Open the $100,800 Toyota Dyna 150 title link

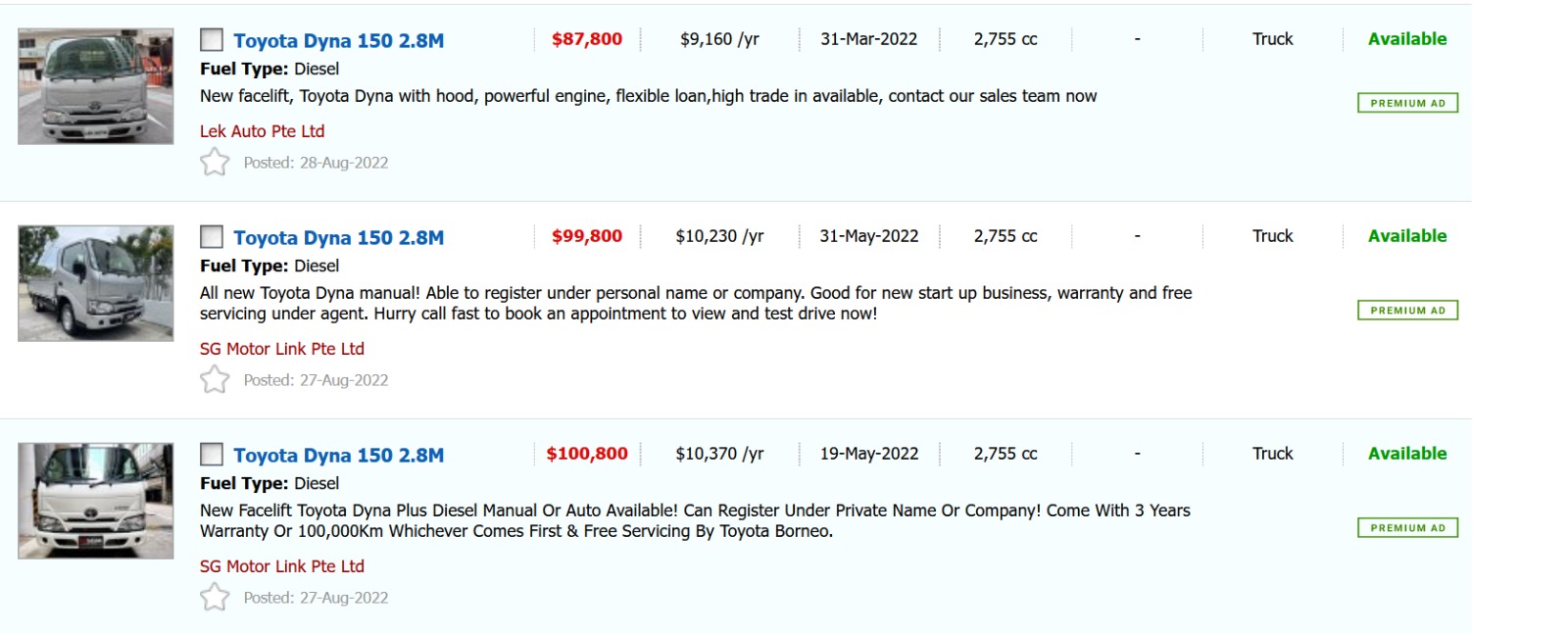click(338, 456)
